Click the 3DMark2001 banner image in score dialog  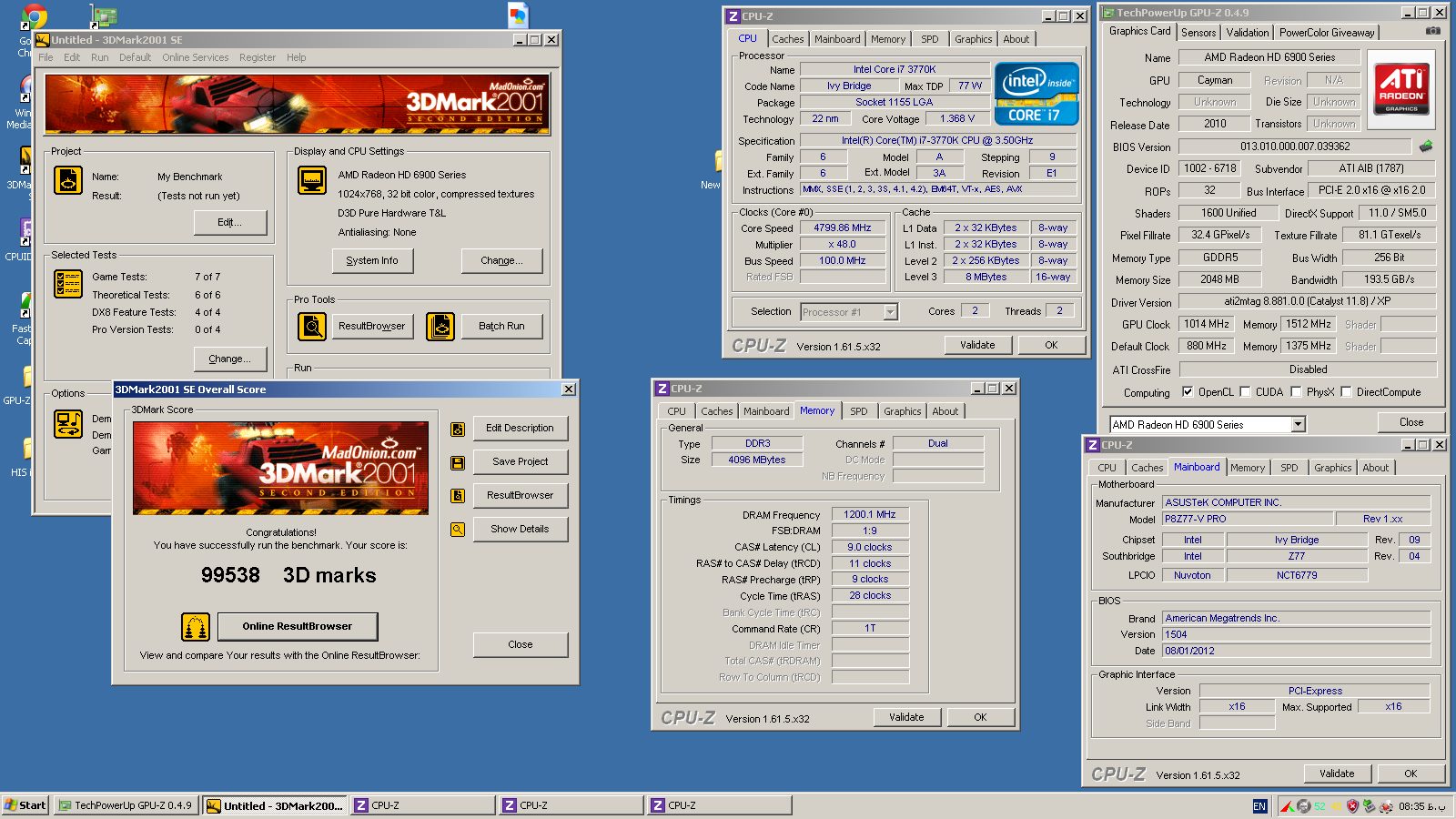[x=280, y=468]
